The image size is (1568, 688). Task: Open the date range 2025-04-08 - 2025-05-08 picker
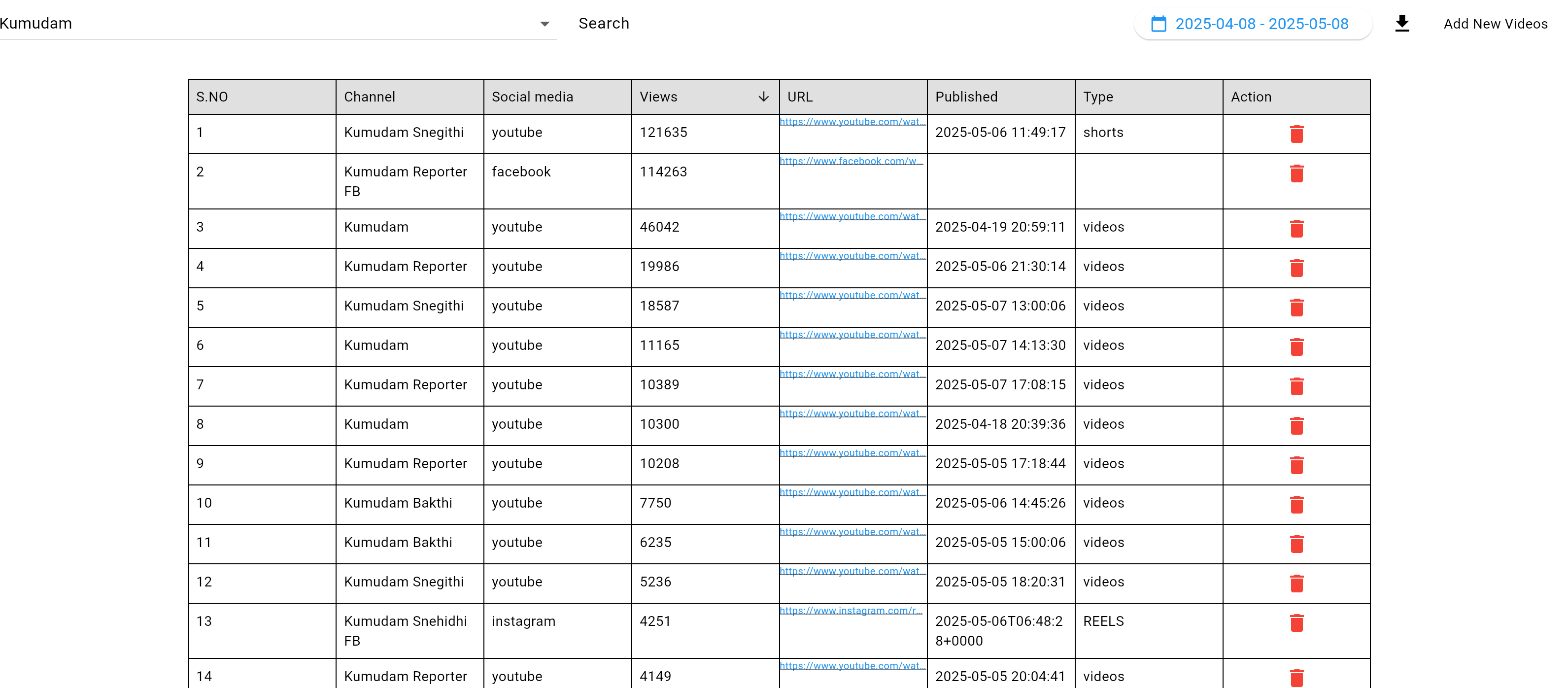click(1253, 24)
